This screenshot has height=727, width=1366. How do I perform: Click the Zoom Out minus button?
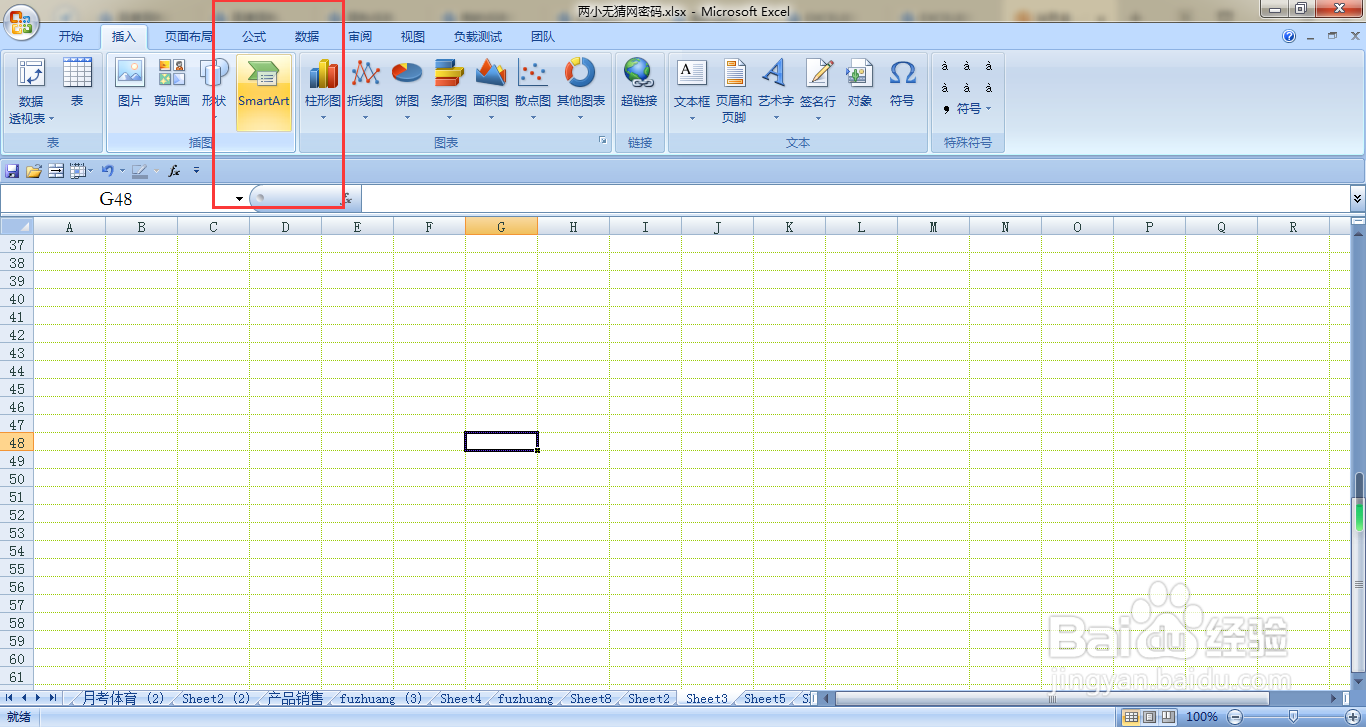[x=1235, y=717]
